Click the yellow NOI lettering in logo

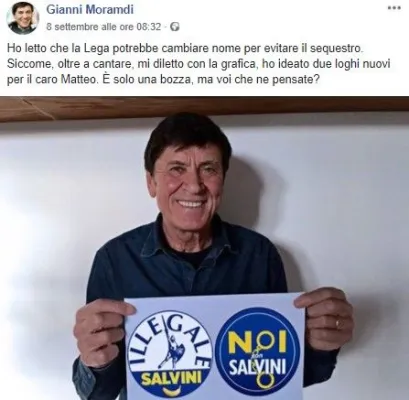(257, 343)
